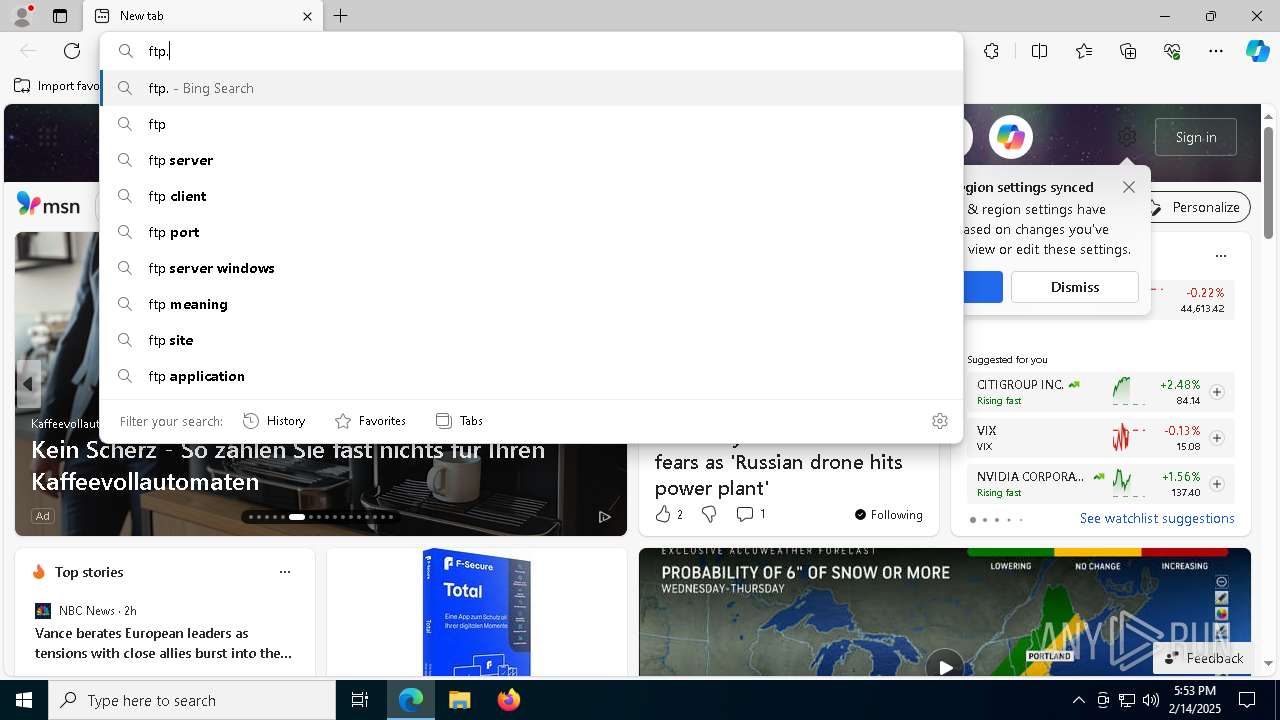1280x720 pixels.
Task: Open the Feedback button
Action: pos(1204,658)
